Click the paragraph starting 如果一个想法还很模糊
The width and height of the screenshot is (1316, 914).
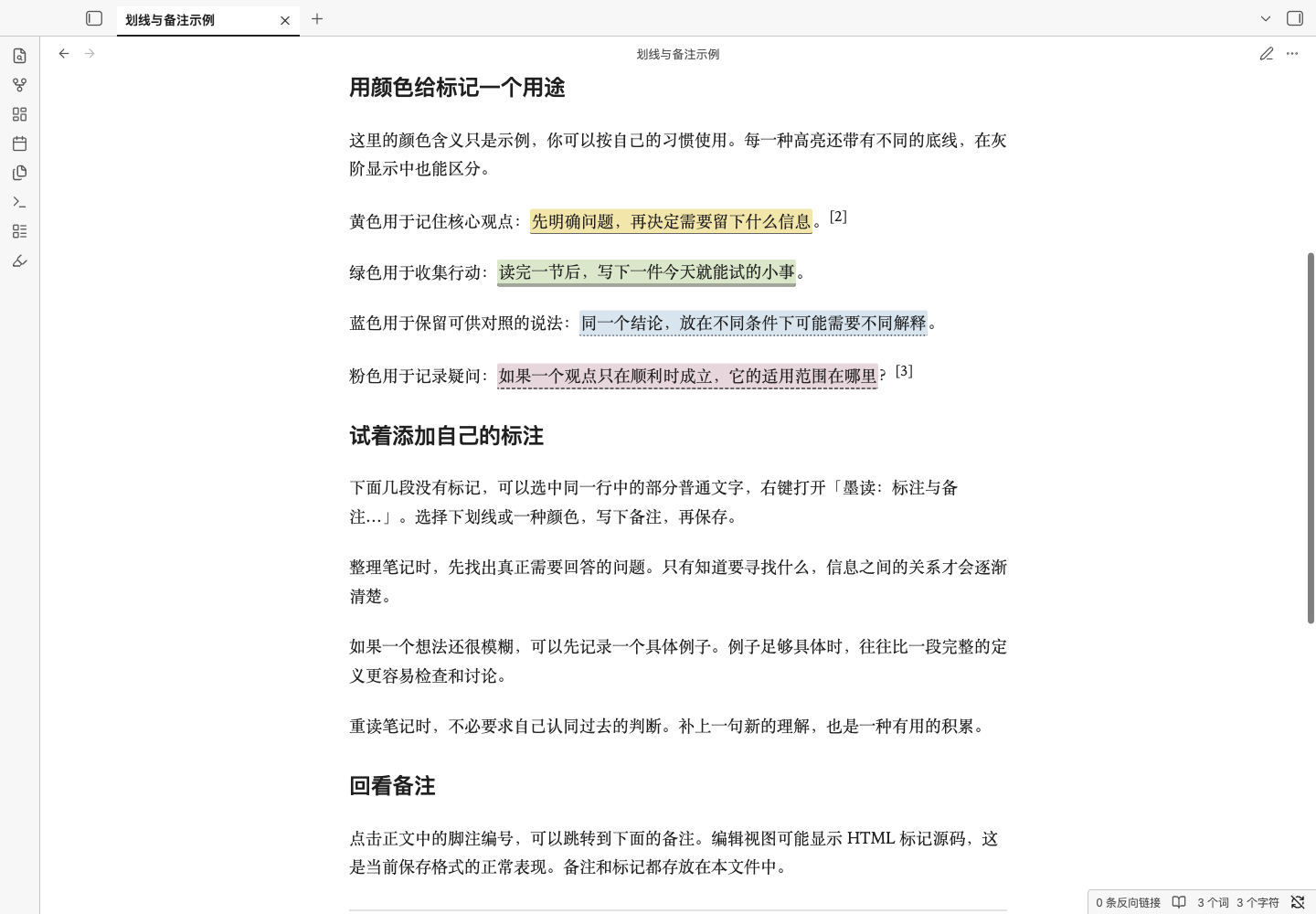[678, 661]
